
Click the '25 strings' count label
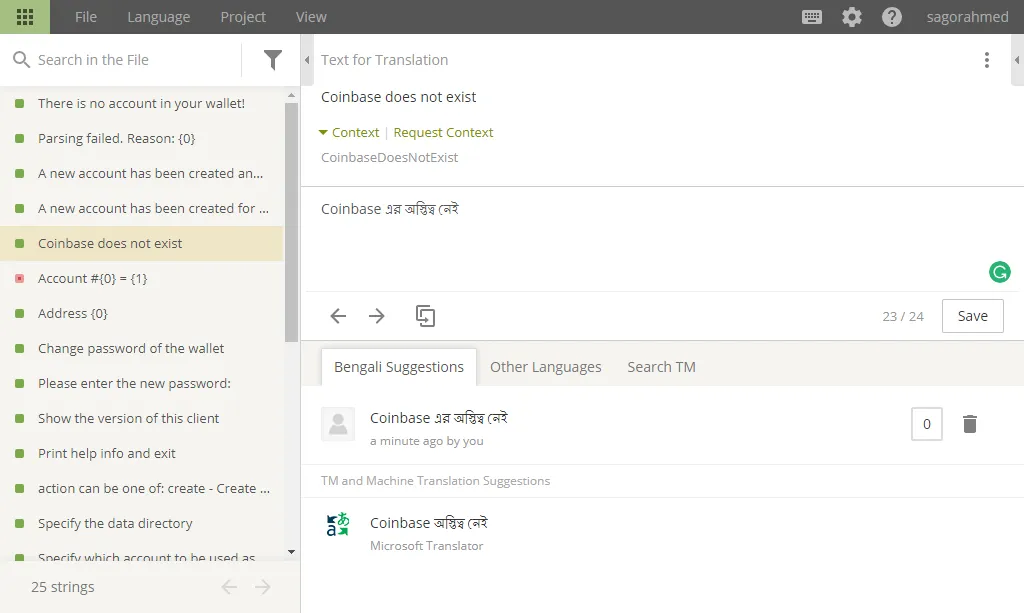point(63,587)
